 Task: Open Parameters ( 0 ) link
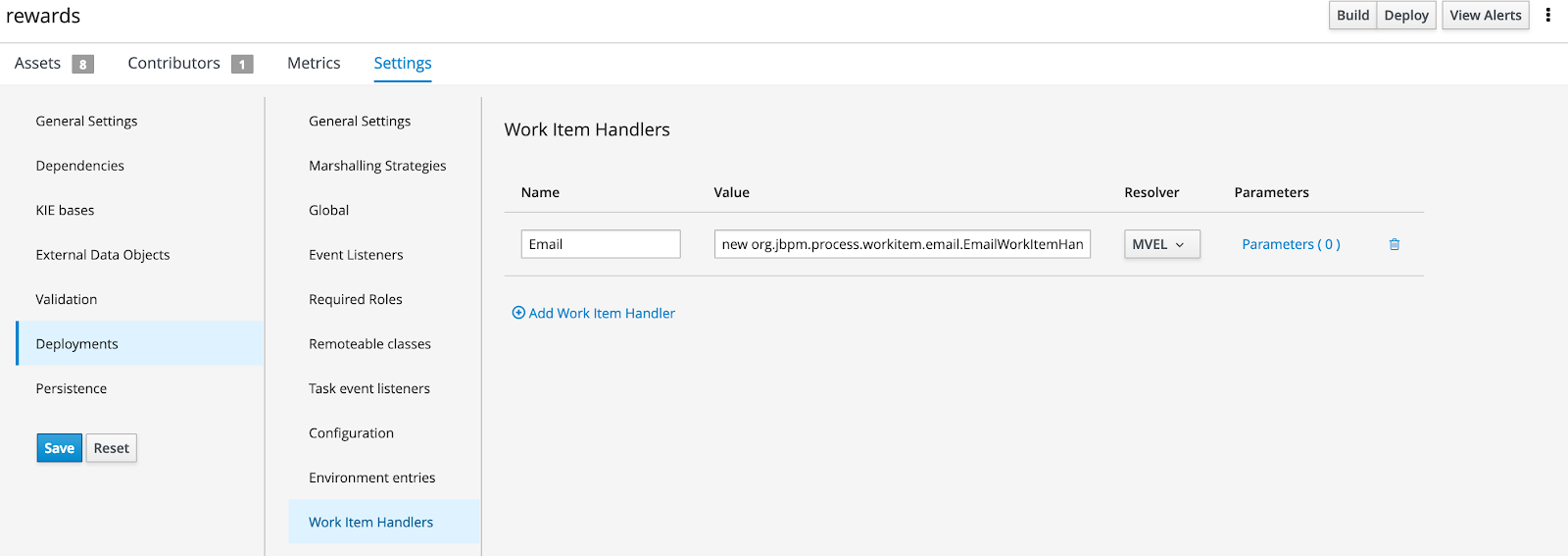[1291, 244]
